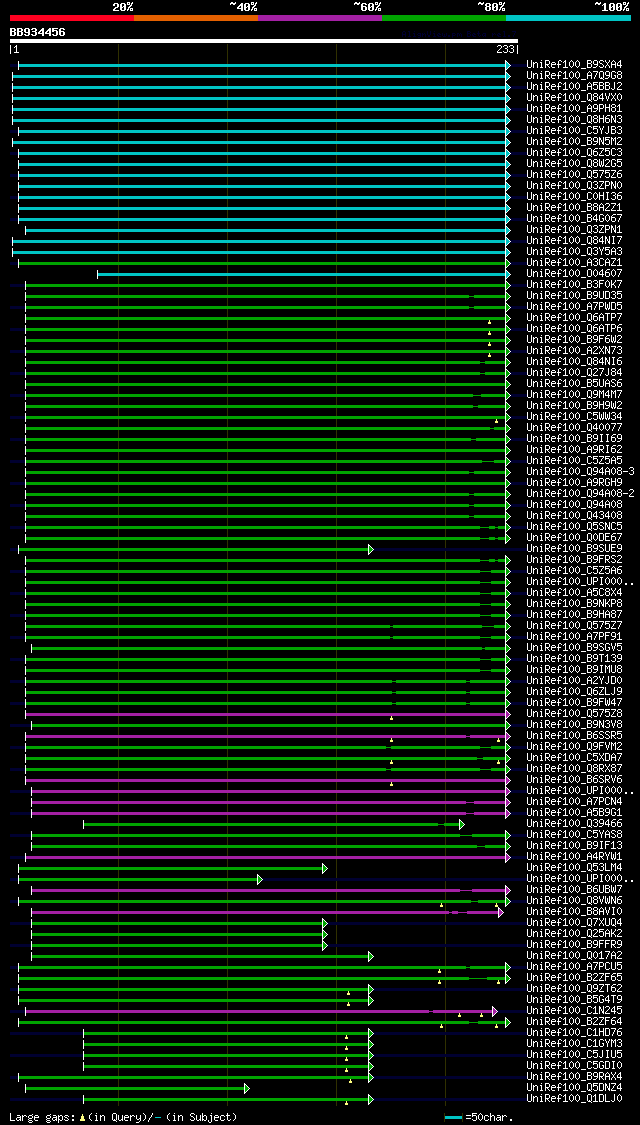640x1125 pixels.
Task: Select hit label UniRef100_B6SSR5
Action: pyautogui.click(x=574, y=735)
